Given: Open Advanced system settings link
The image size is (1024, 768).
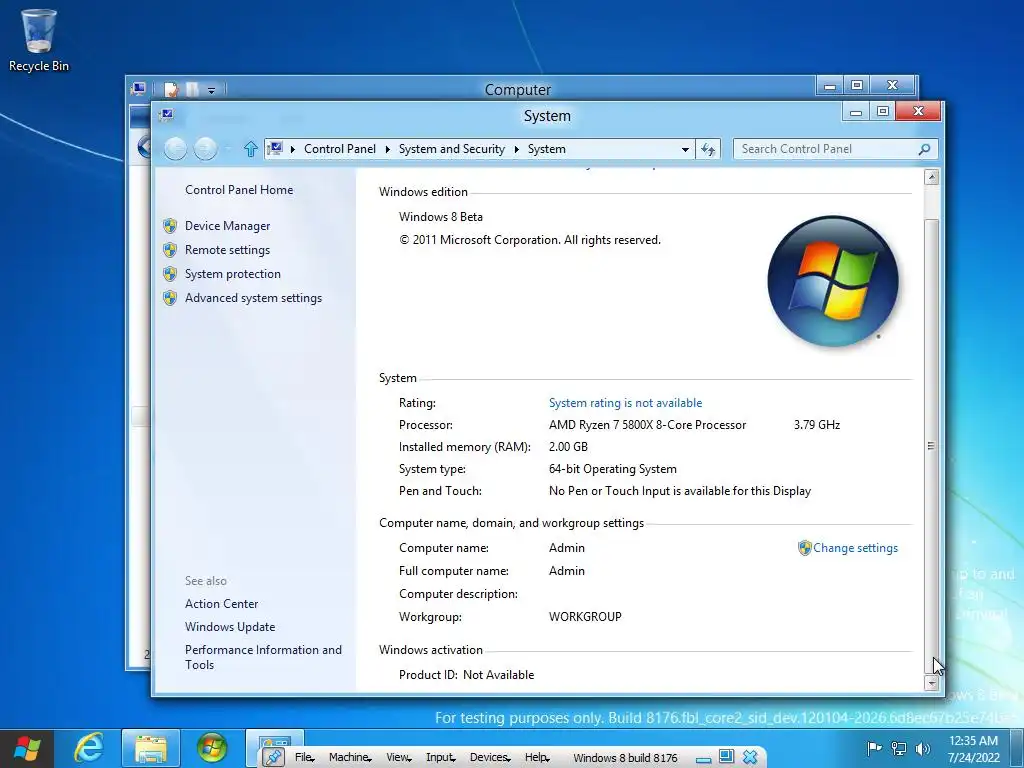Looking at the screenshot, I should click(x=253, y=298).
